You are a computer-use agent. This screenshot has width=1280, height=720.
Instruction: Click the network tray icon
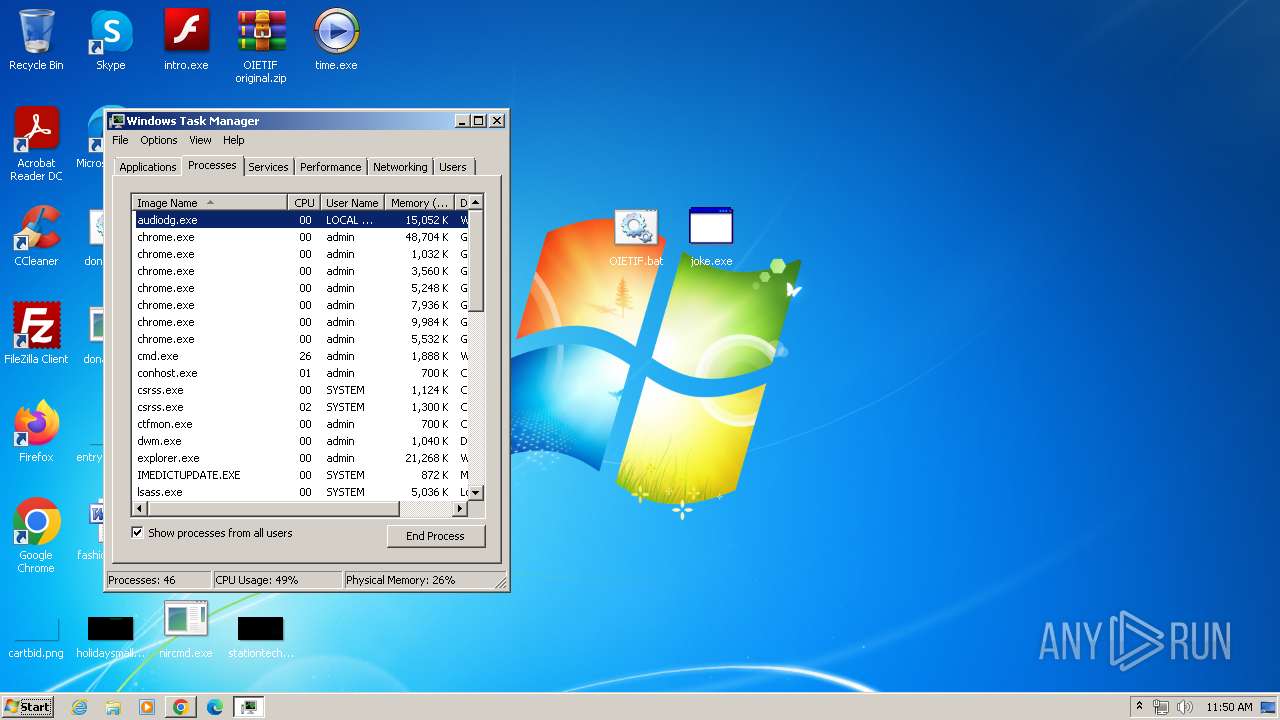click(1161, 707)
